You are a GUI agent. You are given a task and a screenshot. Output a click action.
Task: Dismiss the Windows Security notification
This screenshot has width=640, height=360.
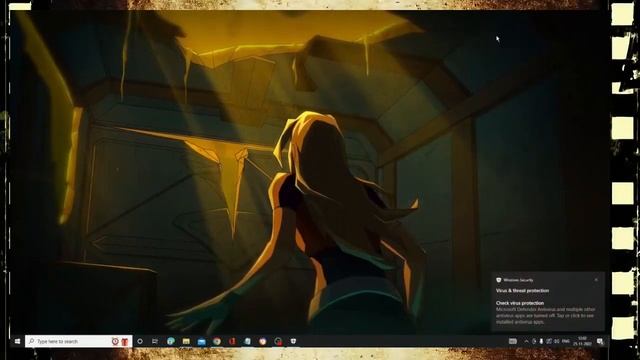tap(596, 280)
